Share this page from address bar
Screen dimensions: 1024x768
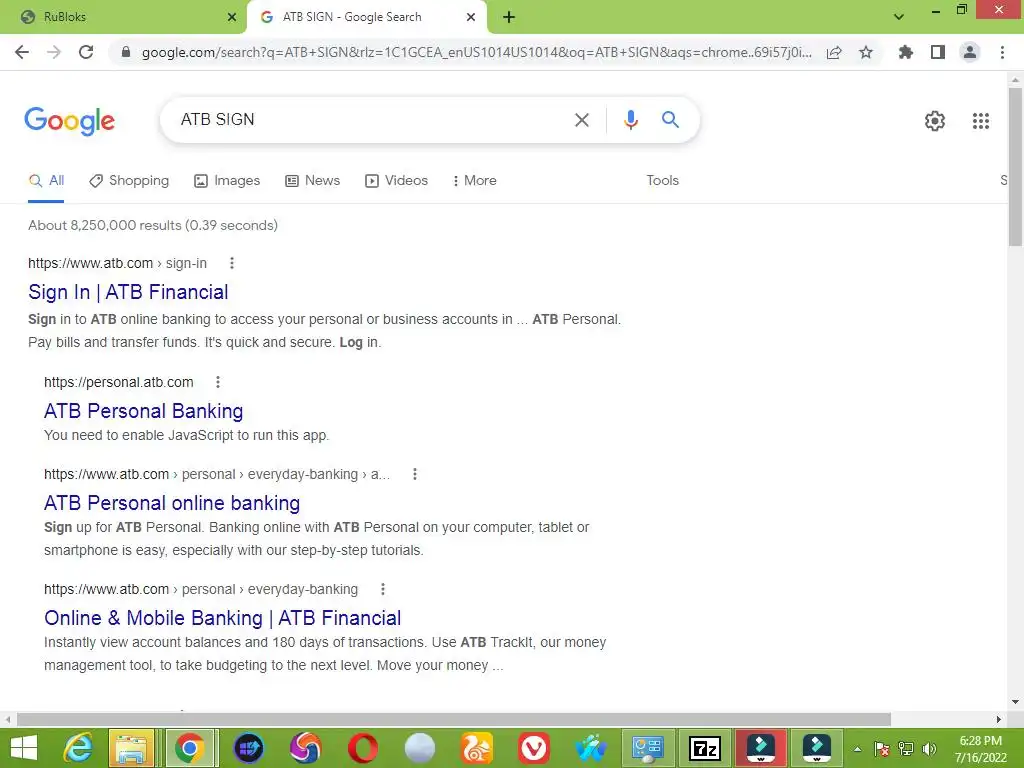[834, 52]
